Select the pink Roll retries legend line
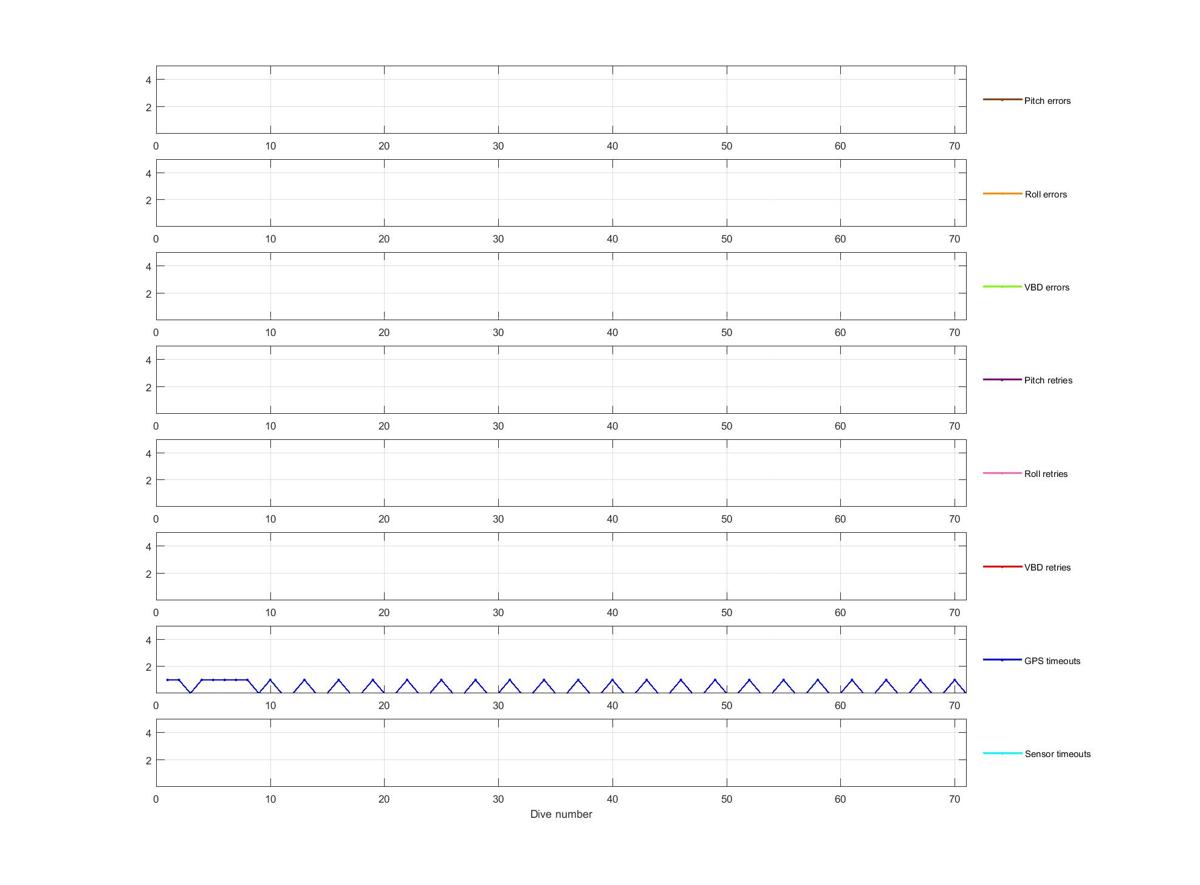The height and width of the screenshot is (885, 1200). tap(1002, 473)
